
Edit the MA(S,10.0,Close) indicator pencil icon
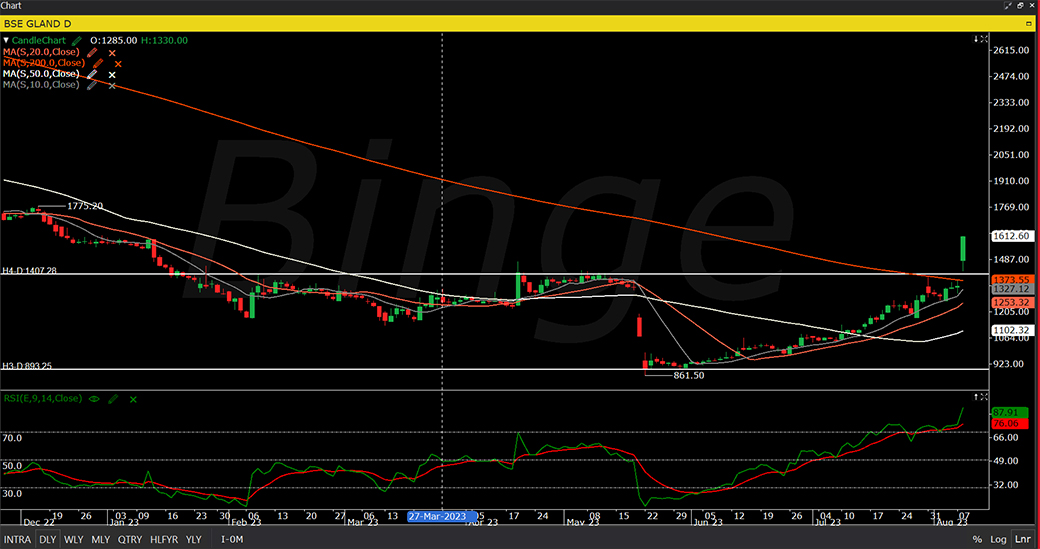pyautogui.click(x=92, y=86)
